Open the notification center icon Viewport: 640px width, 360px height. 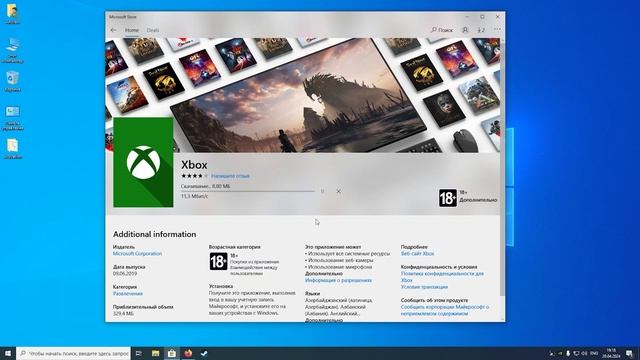629,353
